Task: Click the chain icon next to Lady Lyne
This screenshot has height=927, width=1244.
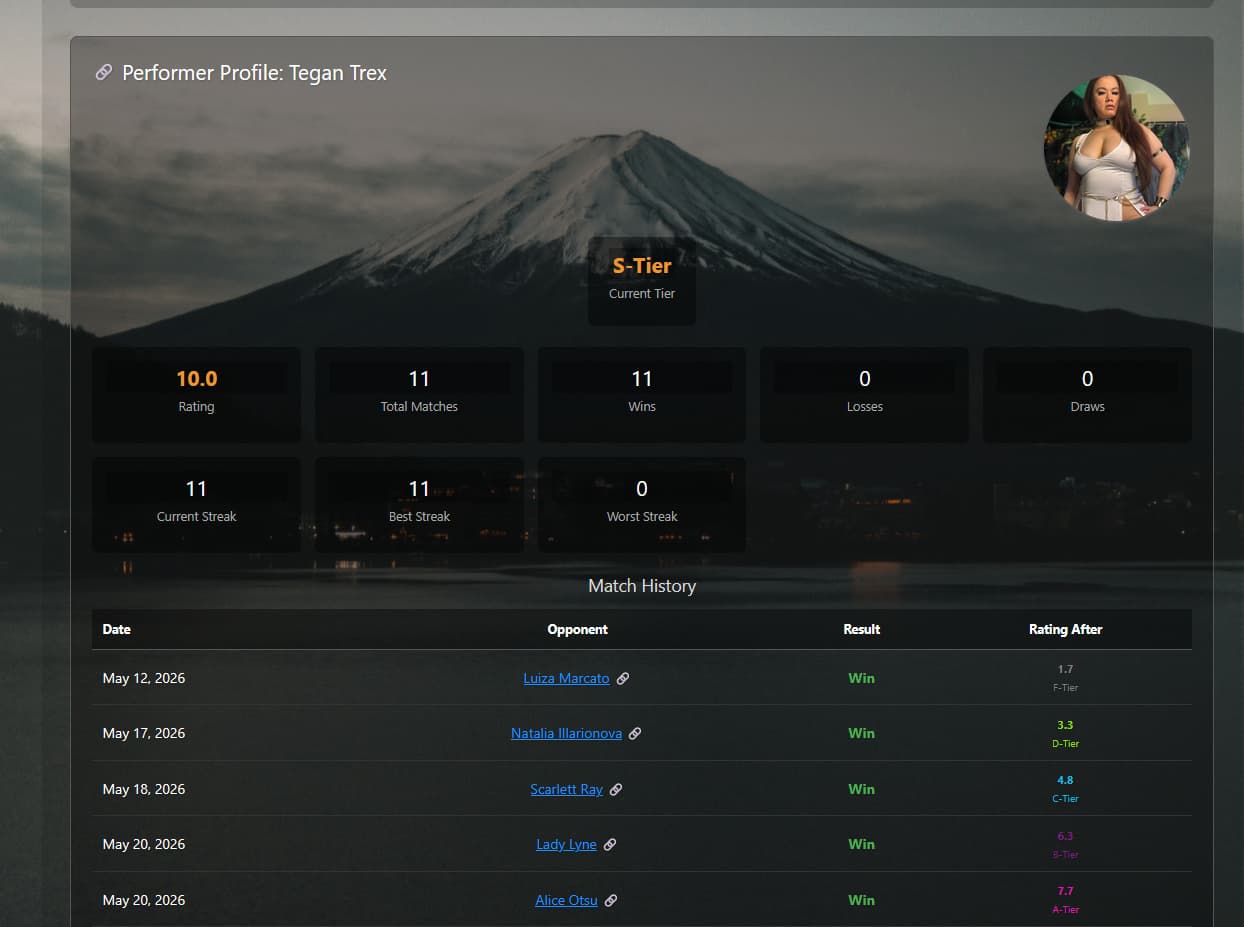Action: pyautogui.click(x=610, y=844)
